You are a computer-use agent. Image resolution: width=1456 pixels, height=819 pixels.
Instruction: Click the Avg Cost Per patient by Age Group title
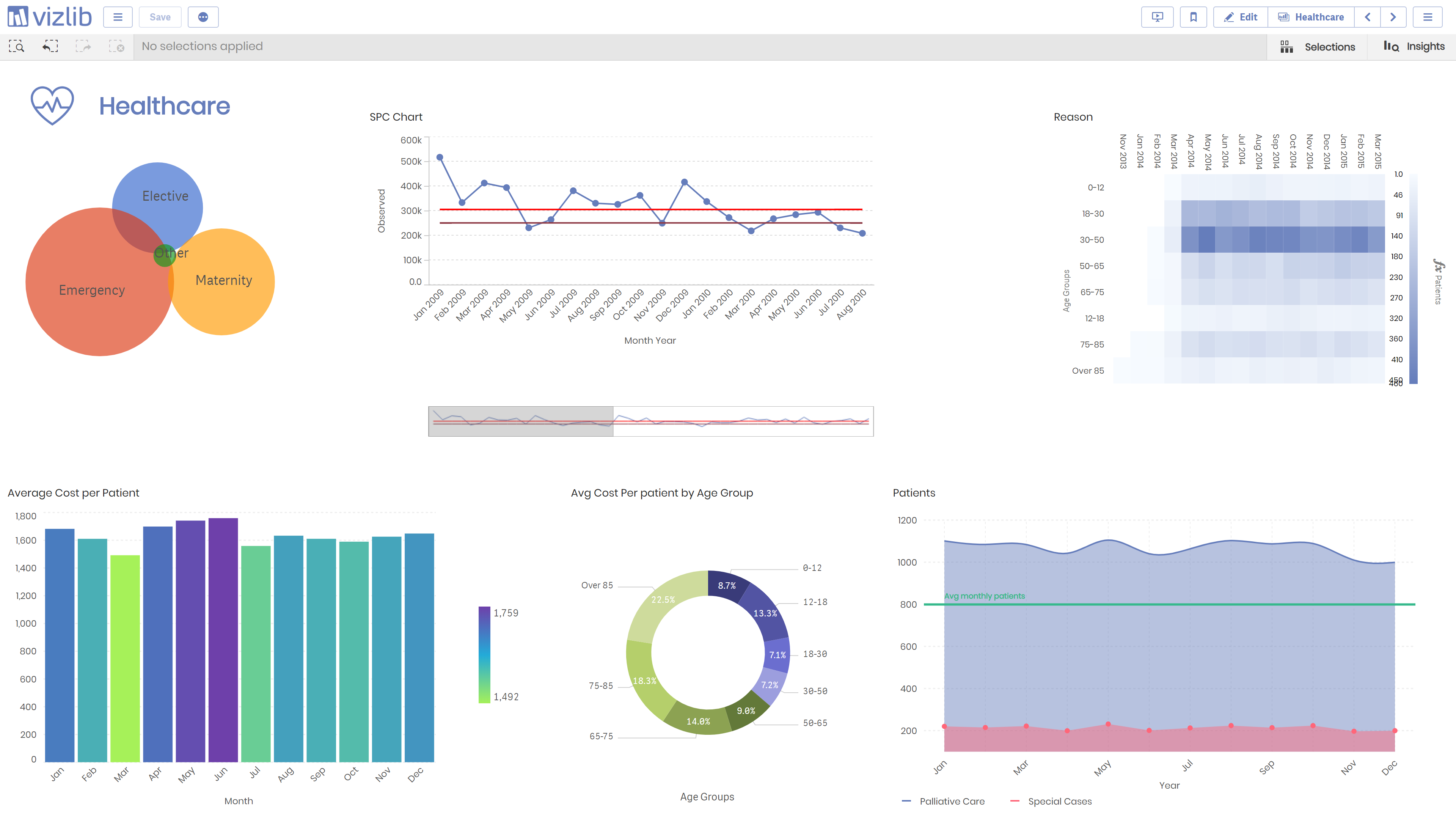(661, 493)
